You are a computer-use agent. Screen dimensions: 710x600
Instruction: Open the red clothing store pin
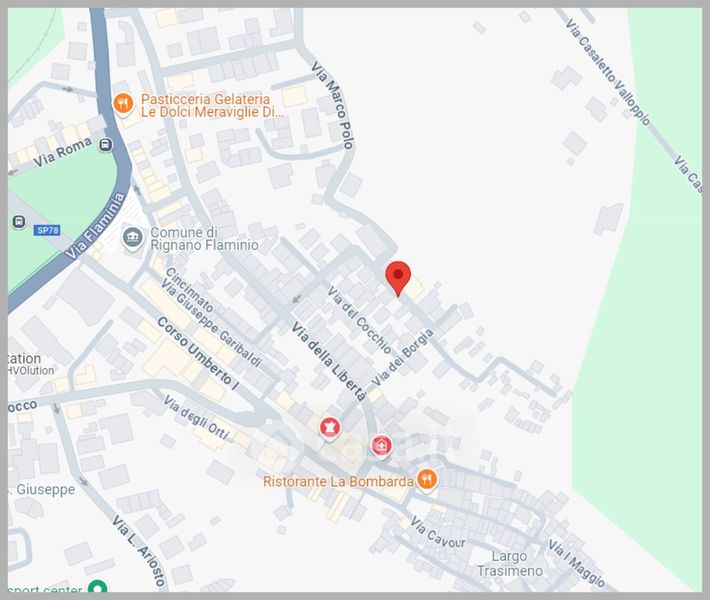[x=328, y=427]
